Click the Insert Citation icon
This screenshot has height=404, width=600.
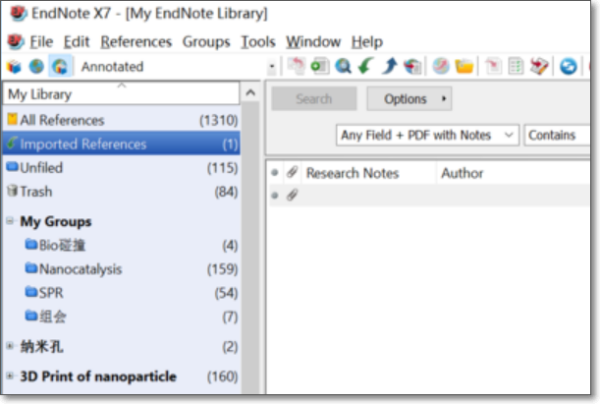click(493, 66)
